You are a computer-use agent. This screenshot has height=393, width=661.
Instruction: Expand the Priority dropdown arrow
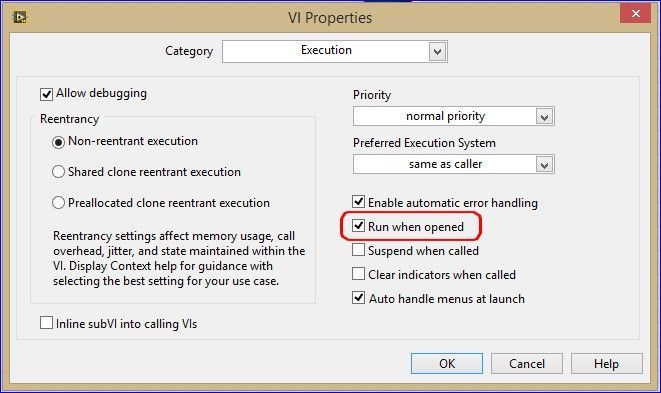pyautogui.click(x=544, y=117)
